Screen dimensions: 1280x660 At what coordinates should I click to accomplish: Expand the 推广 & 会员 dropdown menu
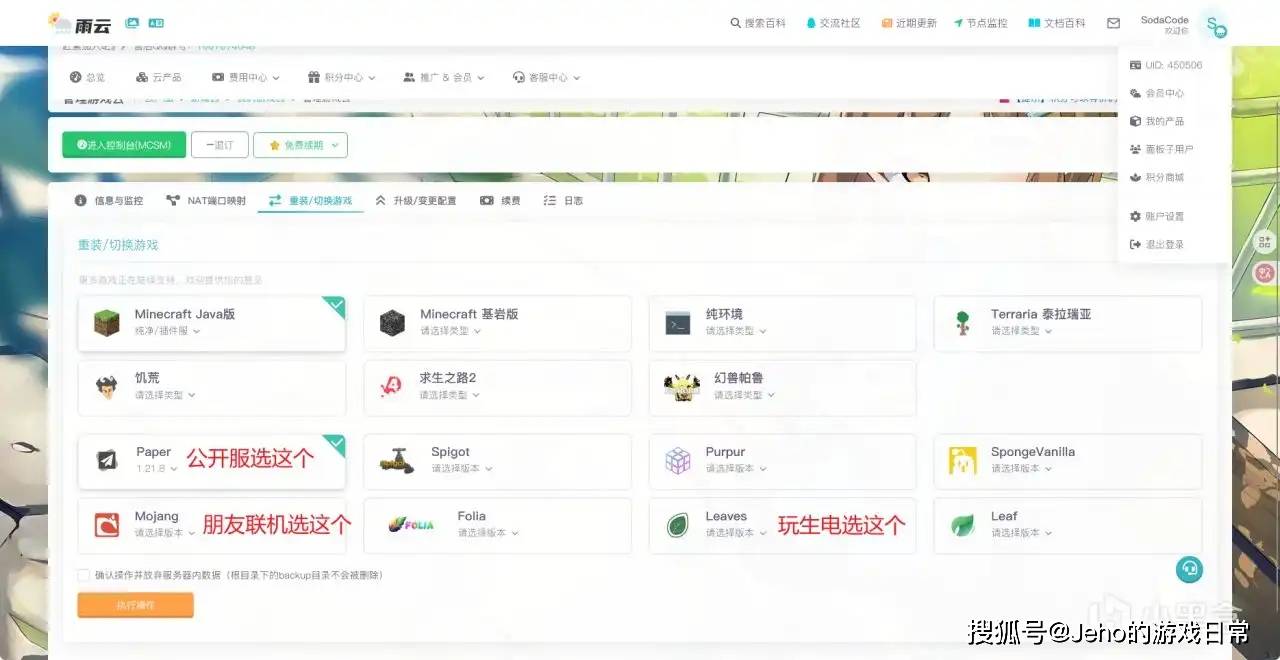[444, 77]
